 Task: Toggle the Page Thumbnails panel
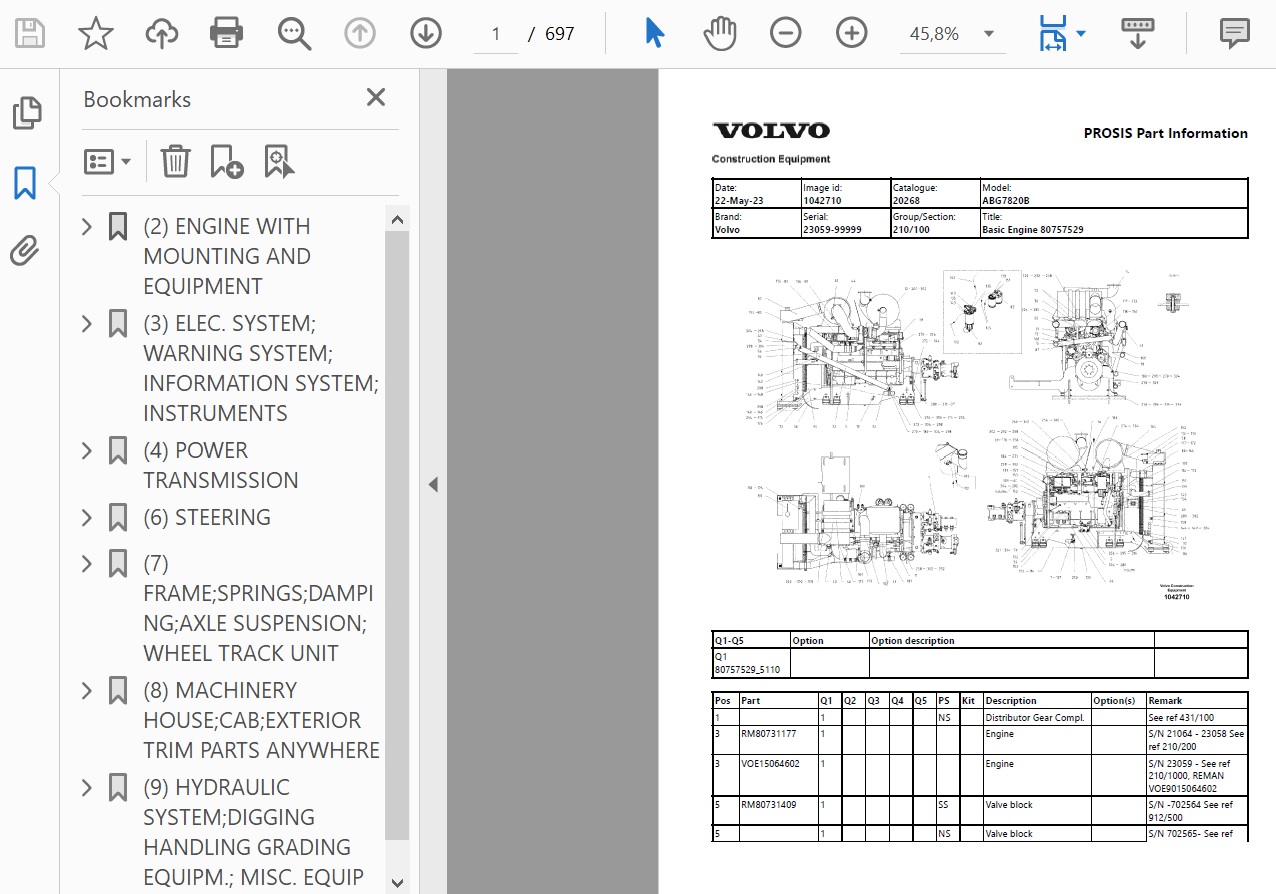pos(26,114)
